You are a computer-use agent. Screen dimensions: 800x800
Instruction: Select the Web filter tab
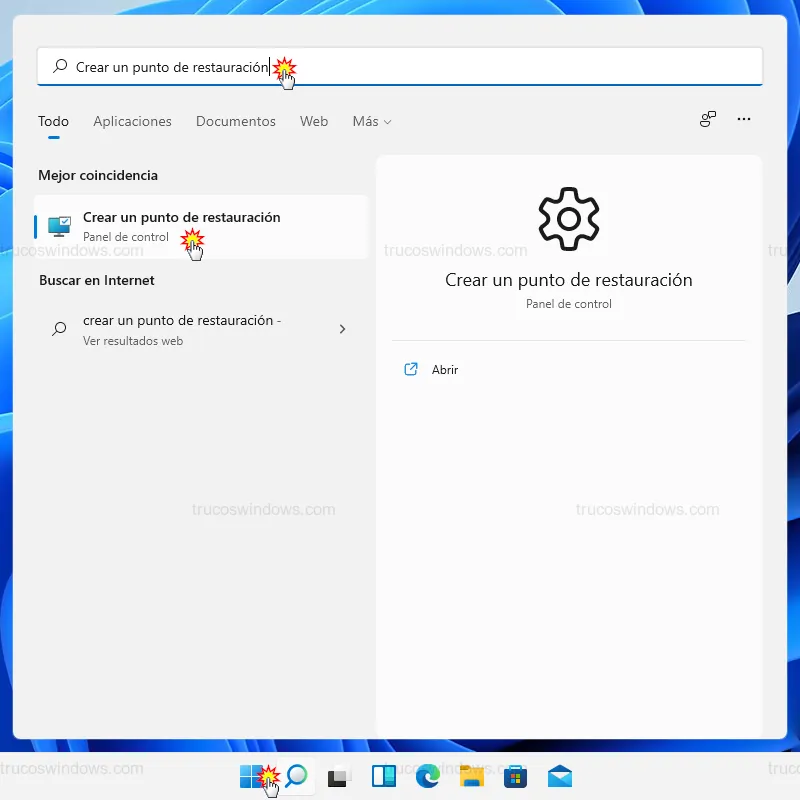314,121
